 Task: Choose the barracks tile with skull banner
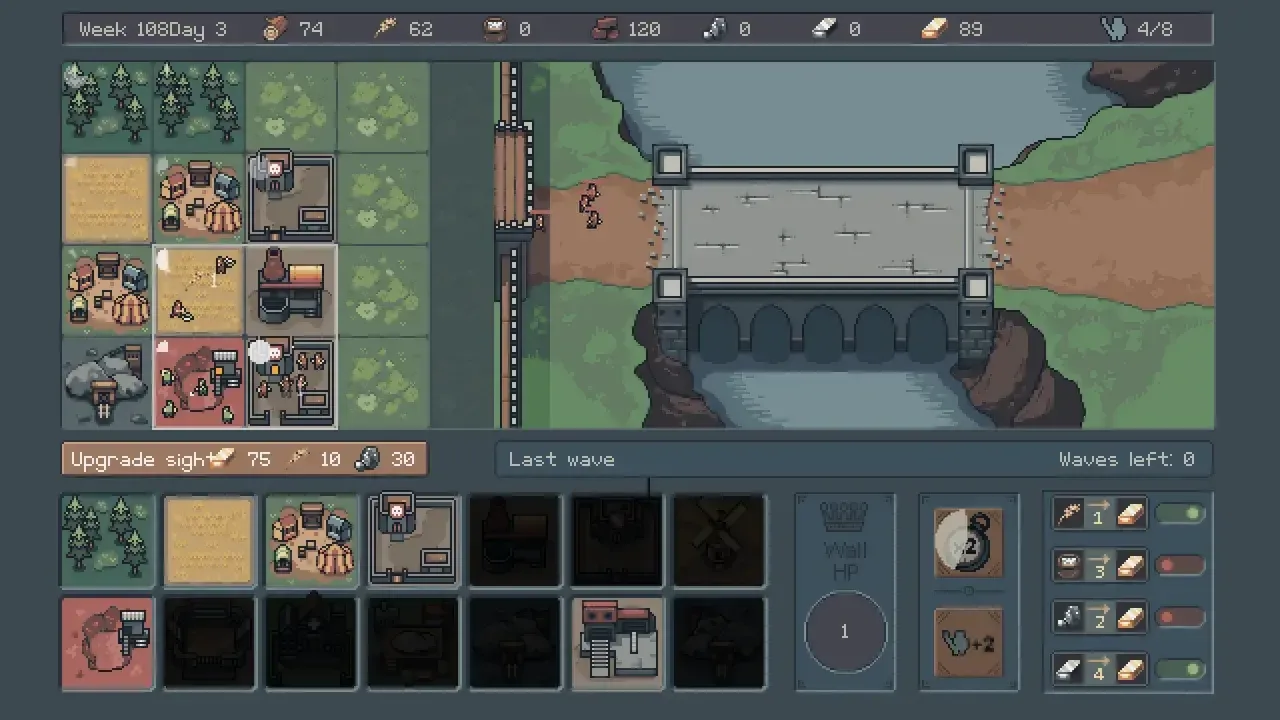point(414,540)
